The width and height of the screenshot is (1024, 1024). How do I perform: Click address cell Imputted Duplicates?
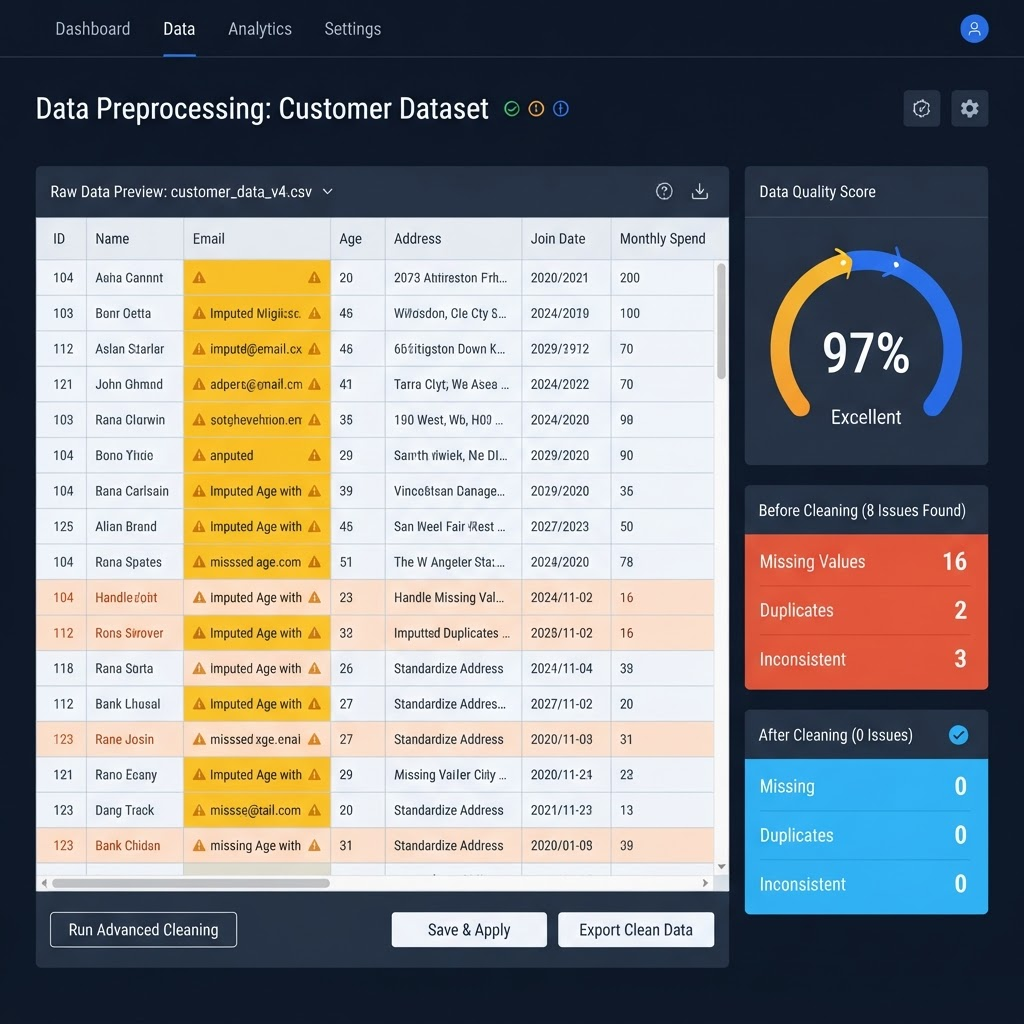(x=451, y=633)
